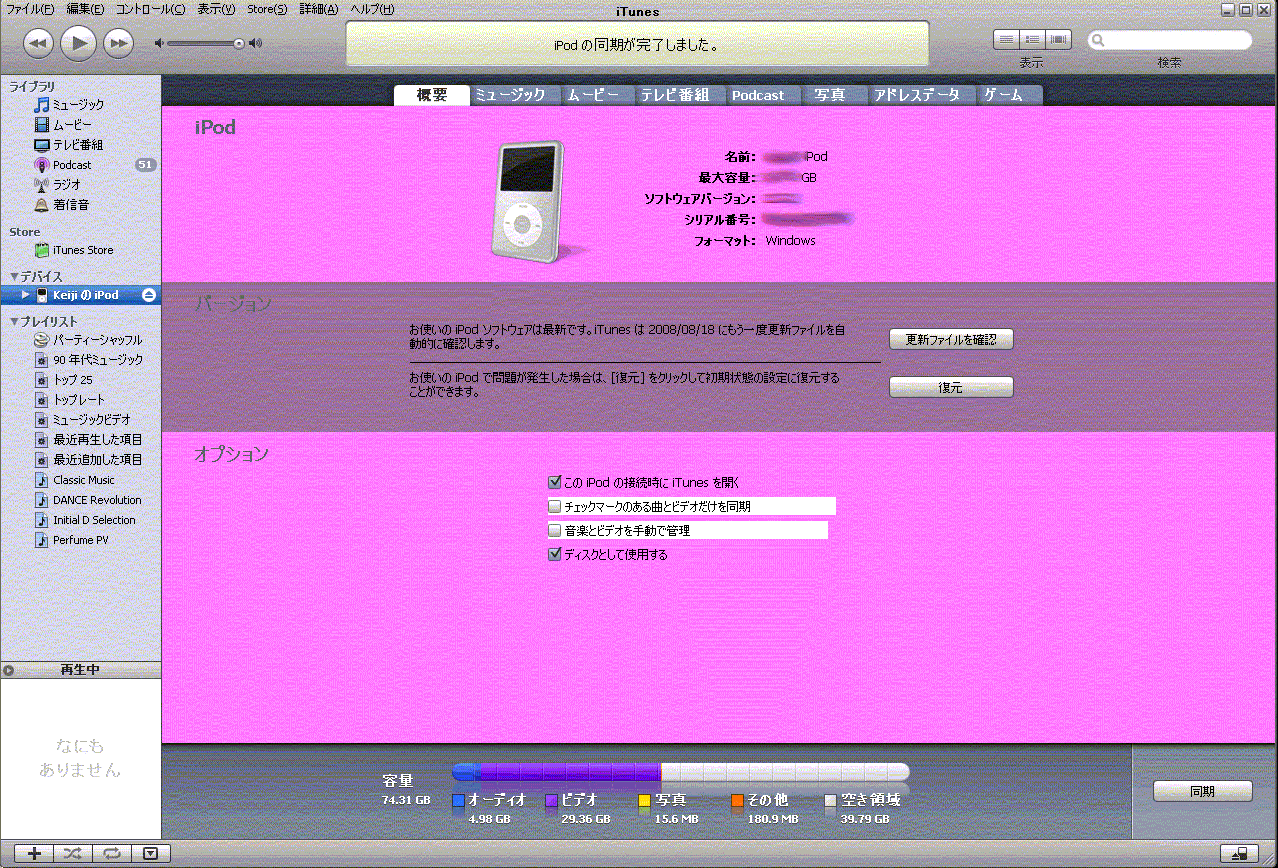Click the high-volume speaker icon
Image resolution: width=1278 pixels, height=868 pixels.
(x=256, y=43)
